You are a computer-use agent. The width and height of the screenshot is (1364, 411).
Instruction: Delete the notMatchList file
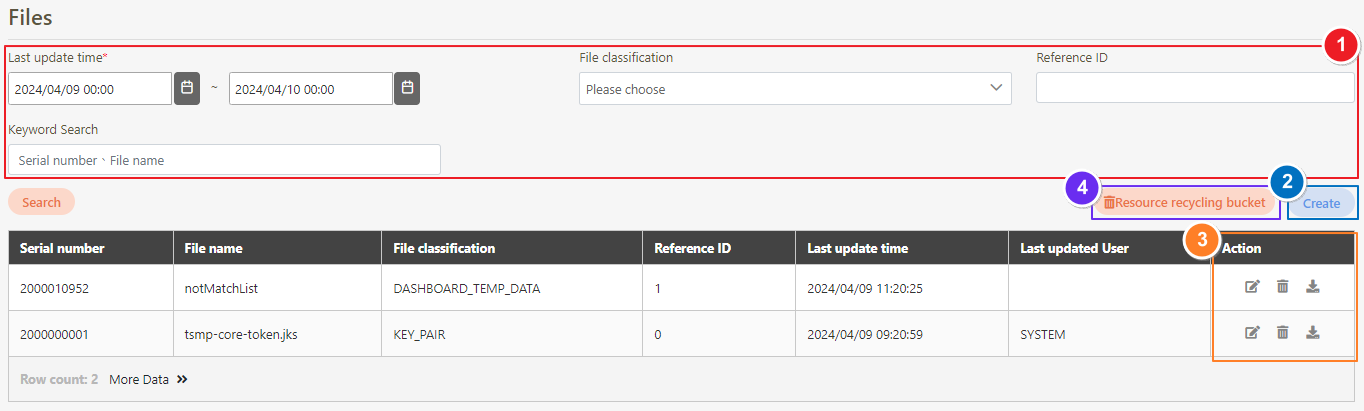(x=1282, y=287)
